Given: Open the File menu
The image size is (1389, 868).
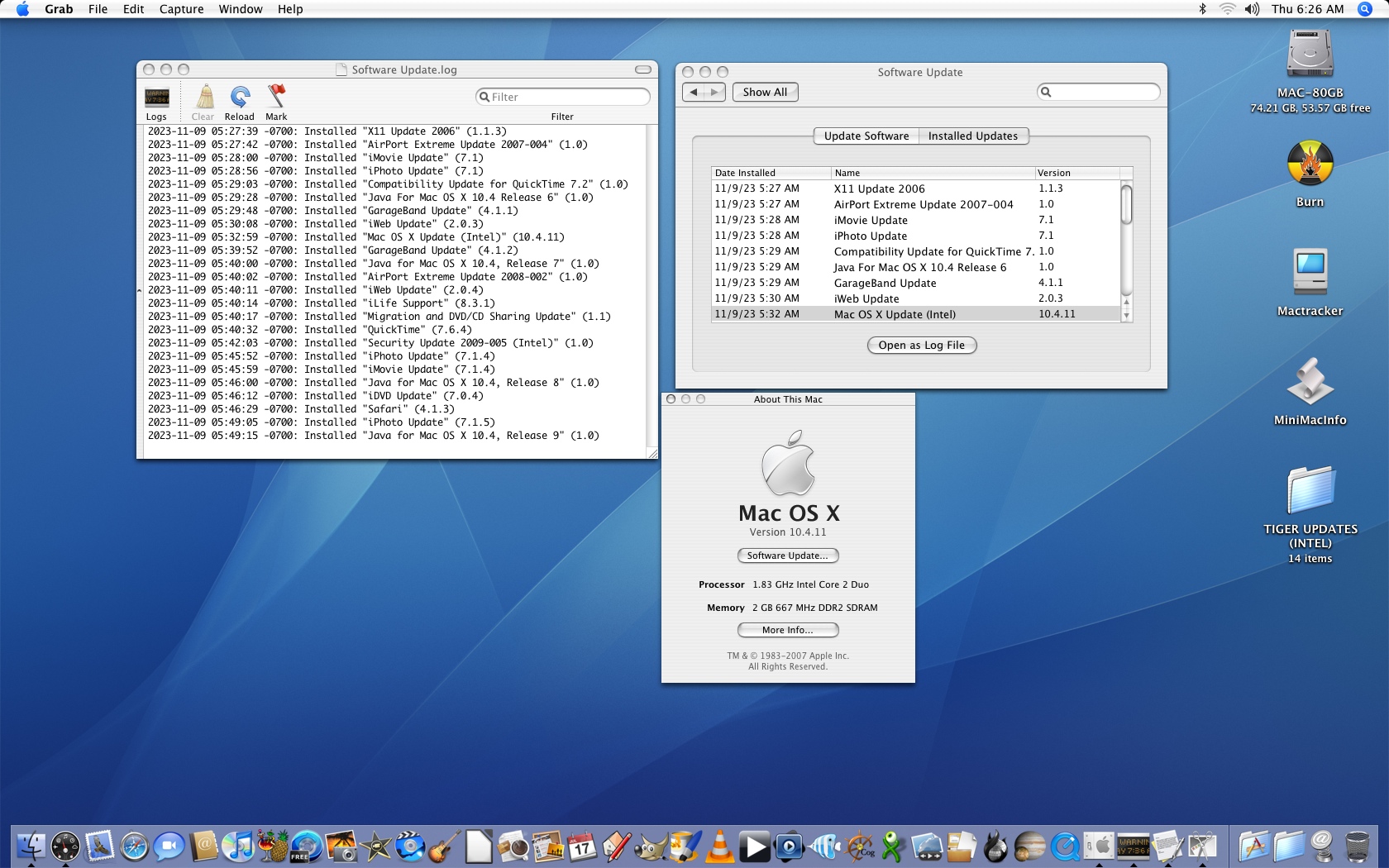Looking at the screenshot, I should [x=98, y=8].
